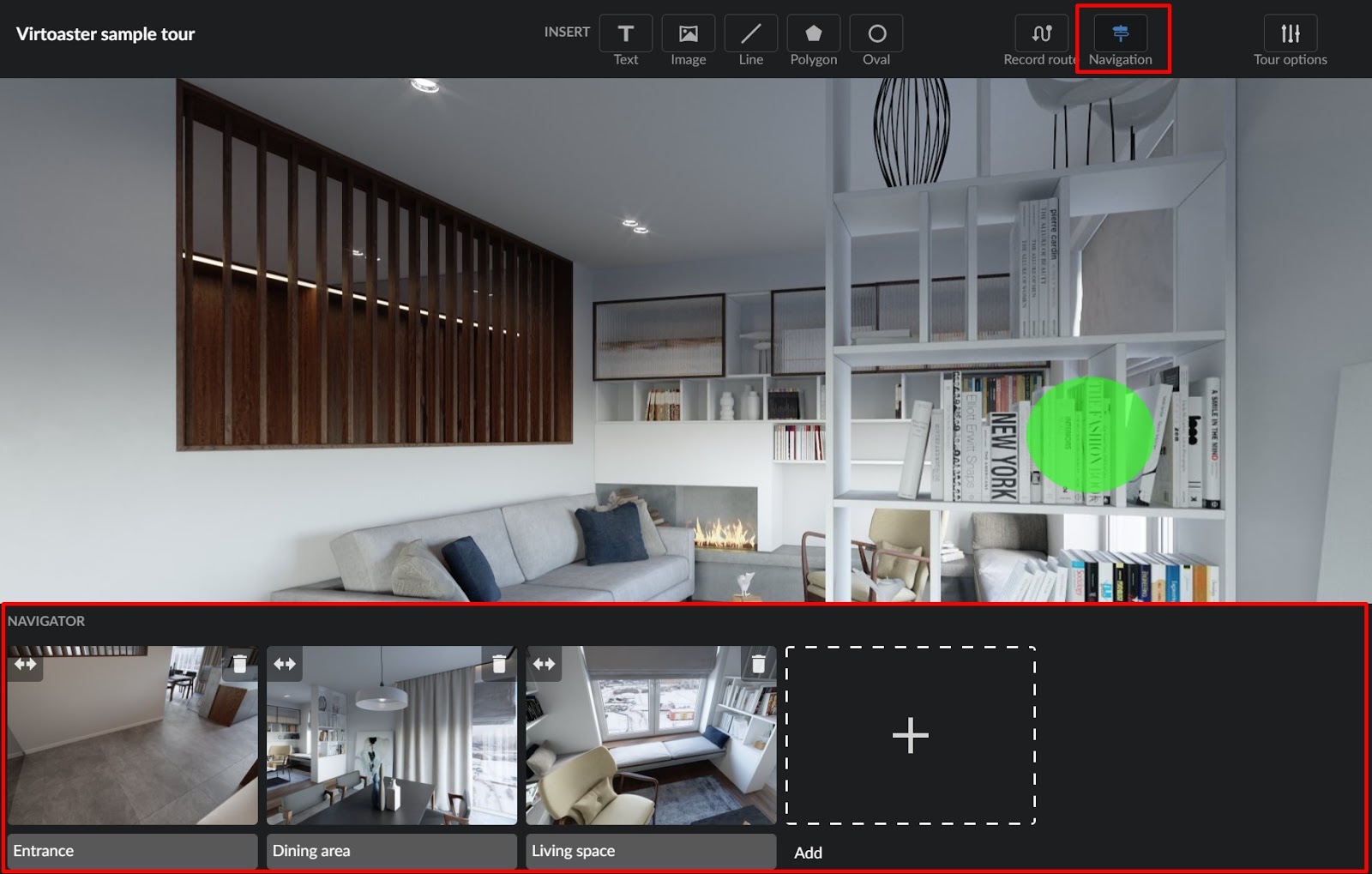Screen dimensions: 1372x874
Task: Select the Image insert tool
Action: (688, 34)
